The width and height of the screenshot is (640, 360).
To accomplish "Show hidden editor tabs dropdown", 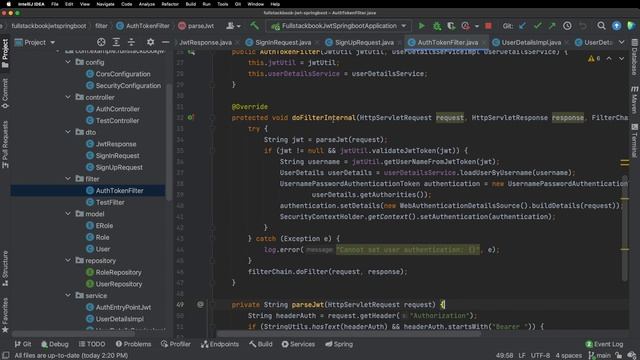I will point(621,42).
